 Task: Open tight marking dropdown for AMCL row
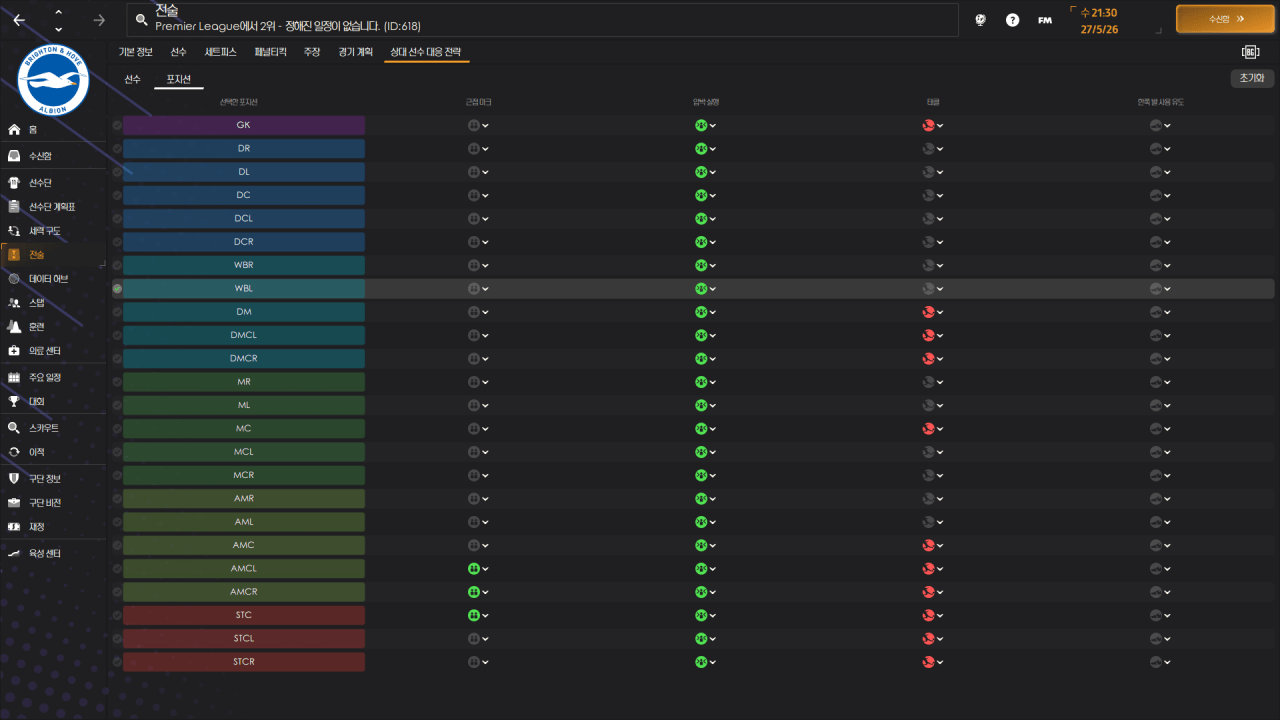point(478,568)
